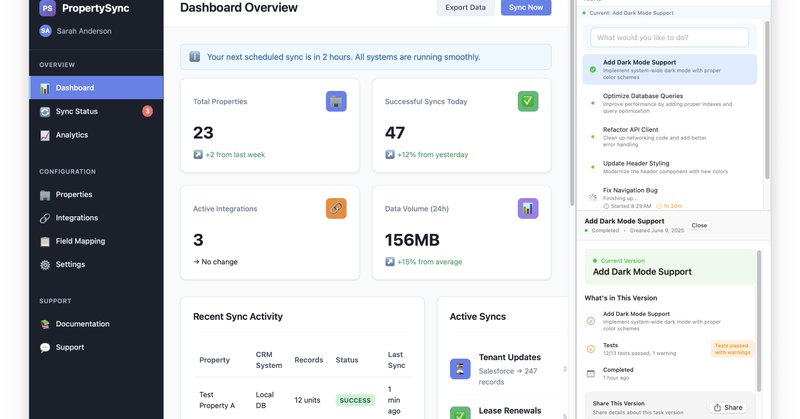
Task: Click the arrow icon next to +15% from average
Action: point(390,261)
